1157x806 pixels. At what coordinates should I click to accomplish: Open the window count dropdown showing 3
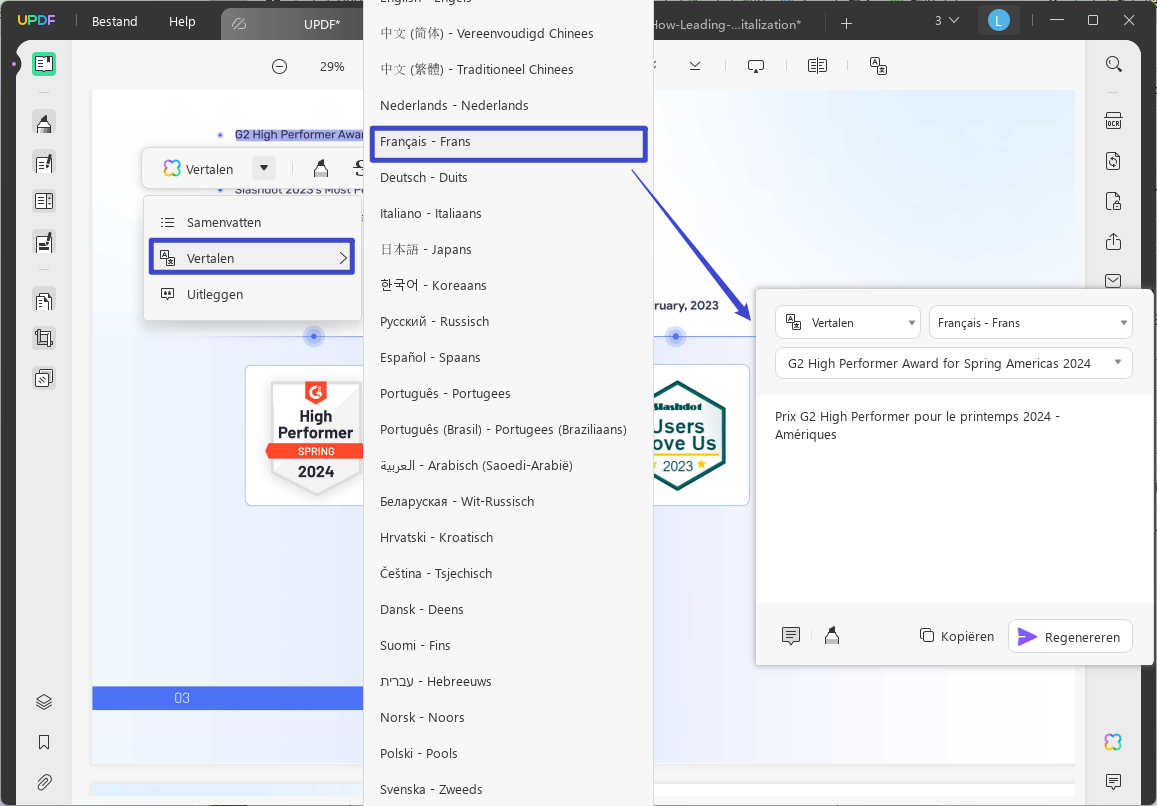coord(947,21)
